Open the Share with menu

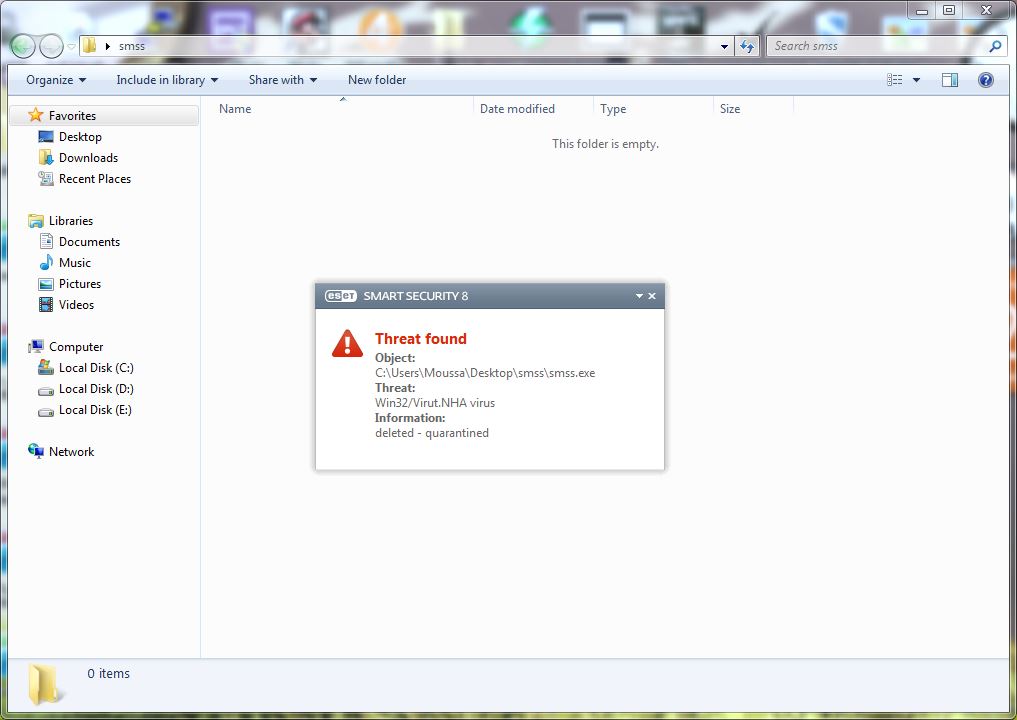coord(283,80)
